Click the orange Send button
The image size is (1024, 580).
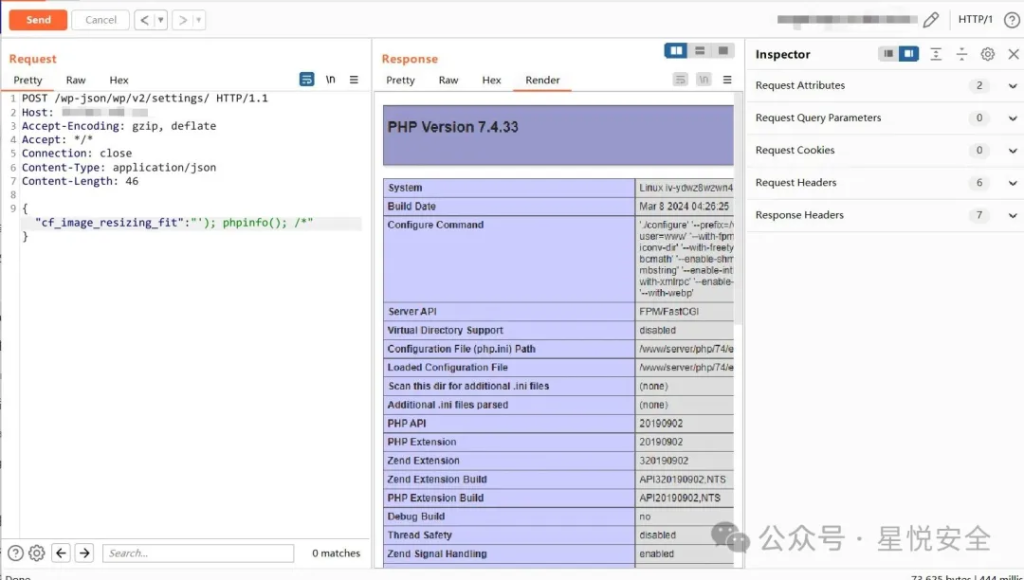tap(38, 20)
